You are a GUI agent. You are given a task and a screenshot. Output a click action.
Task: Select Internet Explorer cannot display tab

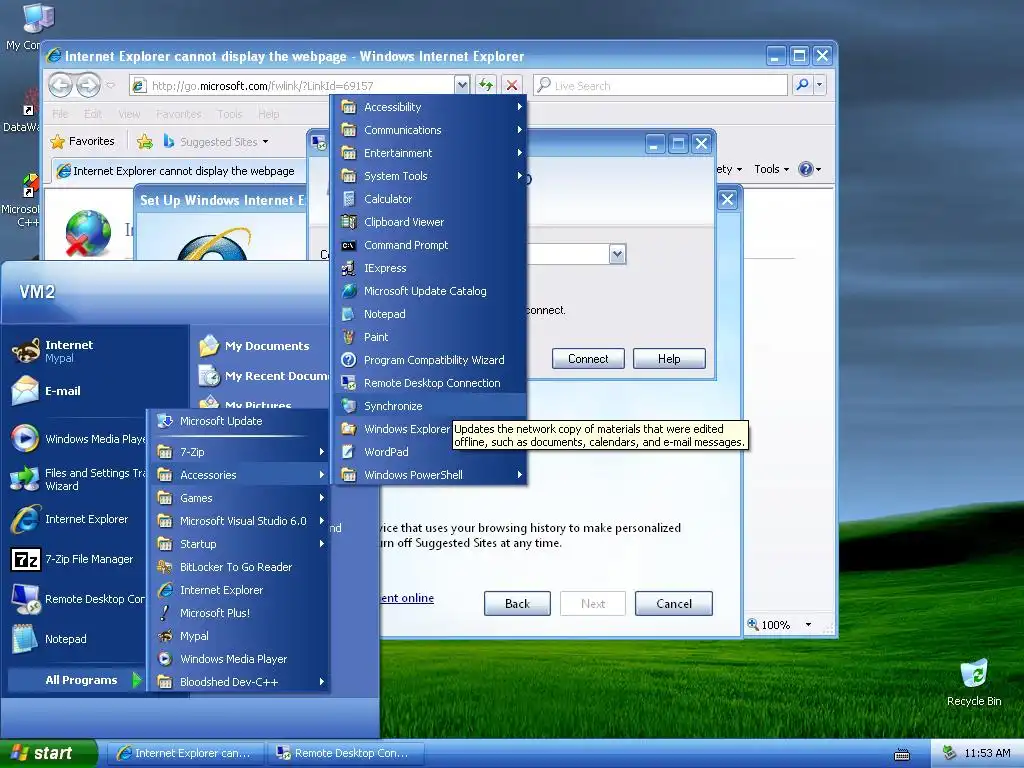click(x=178, y=171)
